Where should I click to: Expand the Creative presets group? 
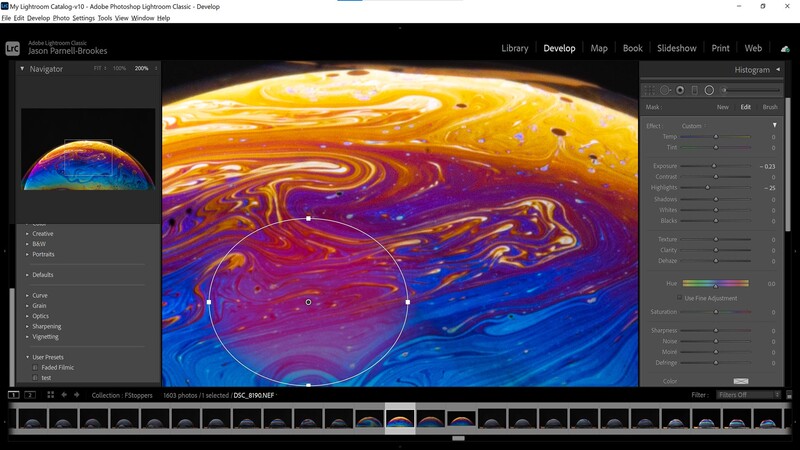[27, 234]
